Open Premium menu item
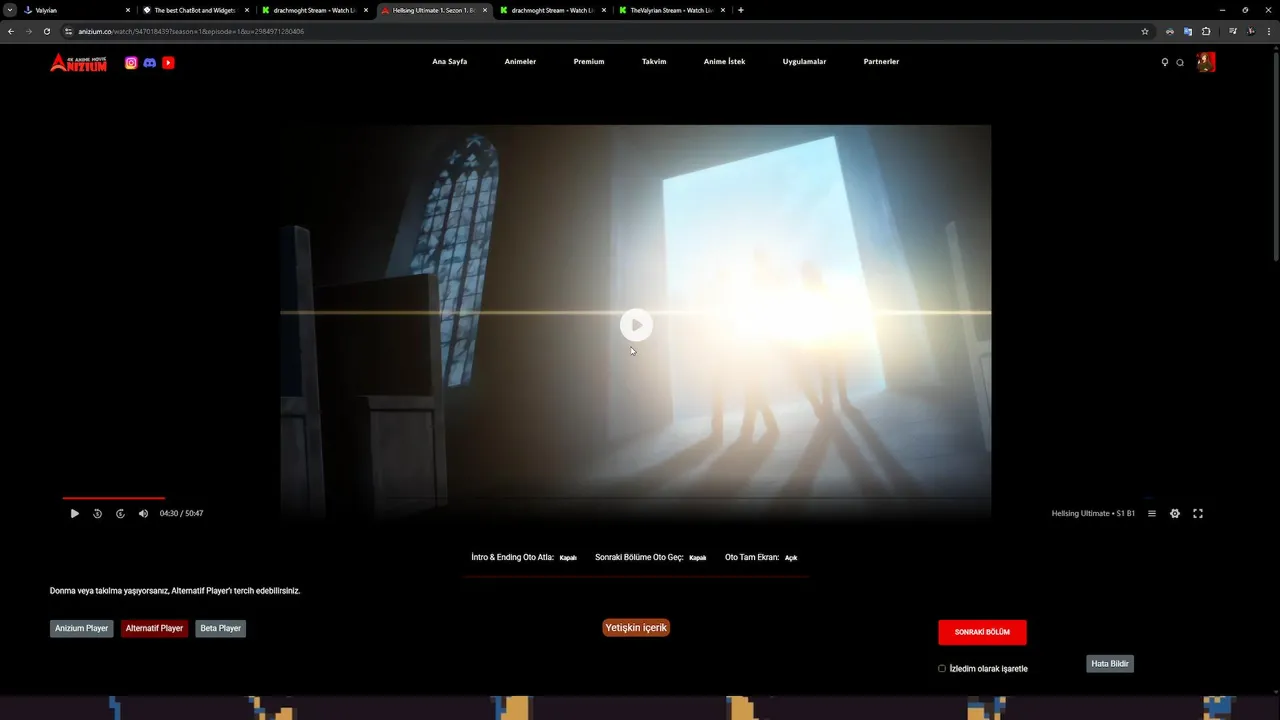 click(x=589, y=62)
